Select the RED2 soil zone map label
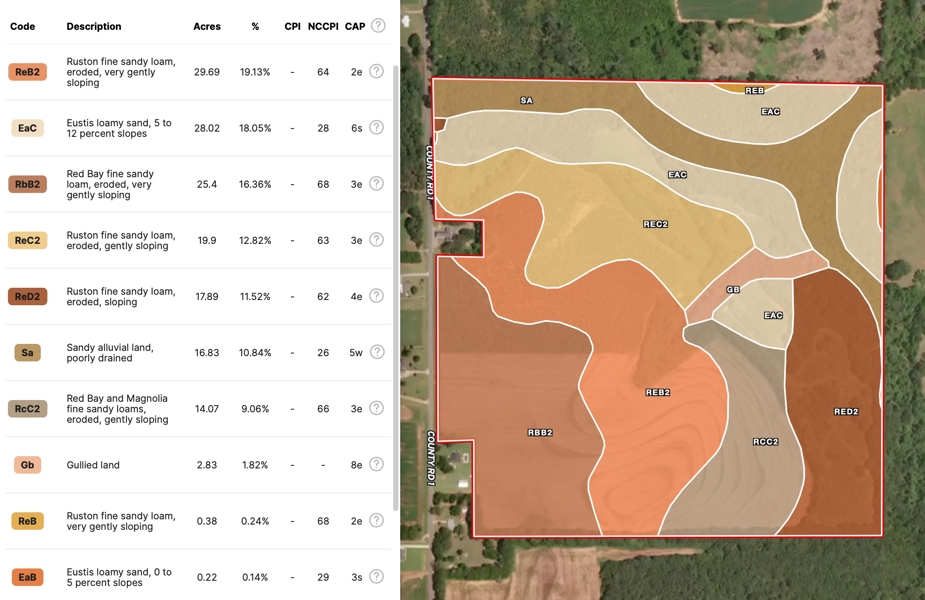Screen dimensions: 925x600 click(x=846, y=412)
